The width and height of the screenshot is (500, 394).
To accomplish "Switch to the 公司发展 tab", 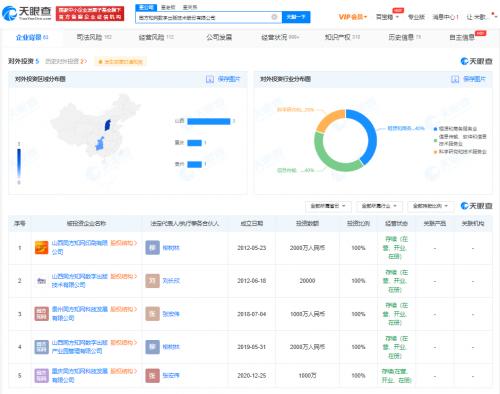I will pyautogui.click(x=219, y=37).
